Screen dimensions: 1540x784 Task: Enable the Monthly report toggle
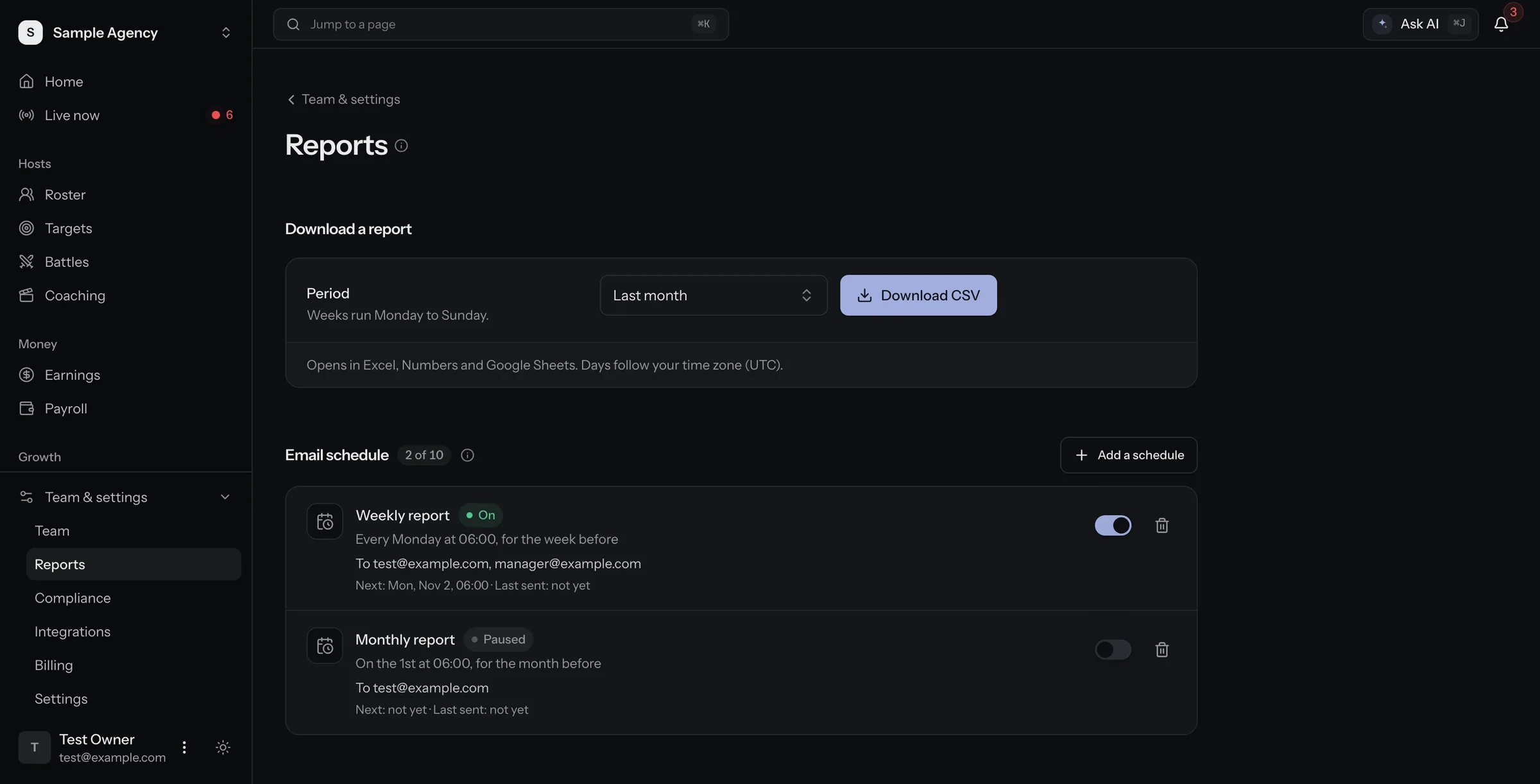click(x=1113, y=649)
